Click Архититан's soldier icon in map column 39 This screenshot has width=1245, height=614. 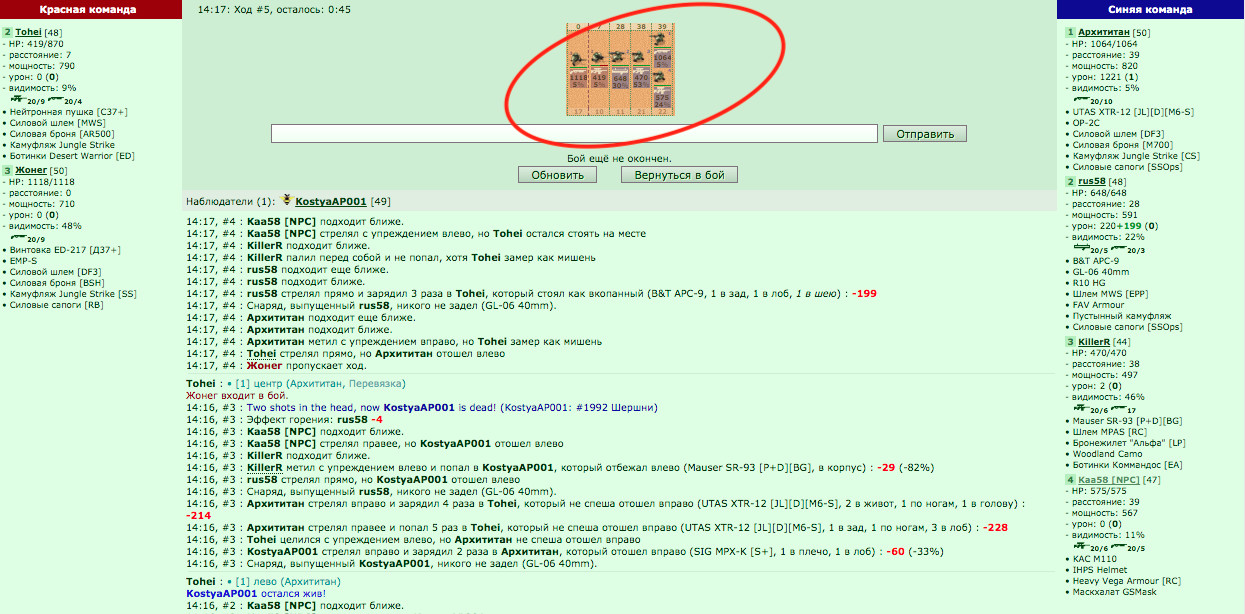click(658, 39)
